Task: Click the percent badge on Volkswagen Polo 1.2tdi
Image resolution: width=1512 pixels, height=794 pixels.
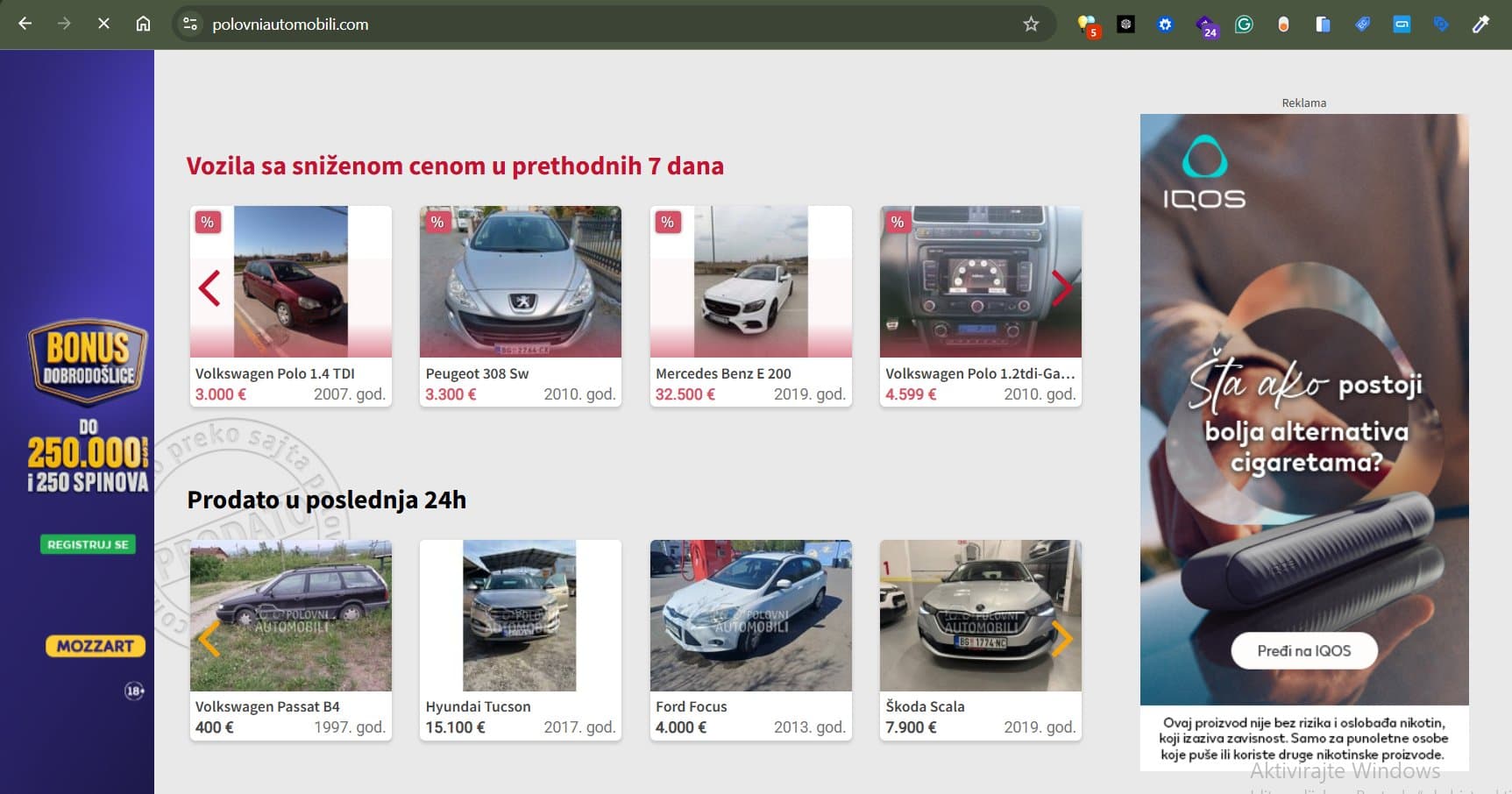Action: click(898, 222)
